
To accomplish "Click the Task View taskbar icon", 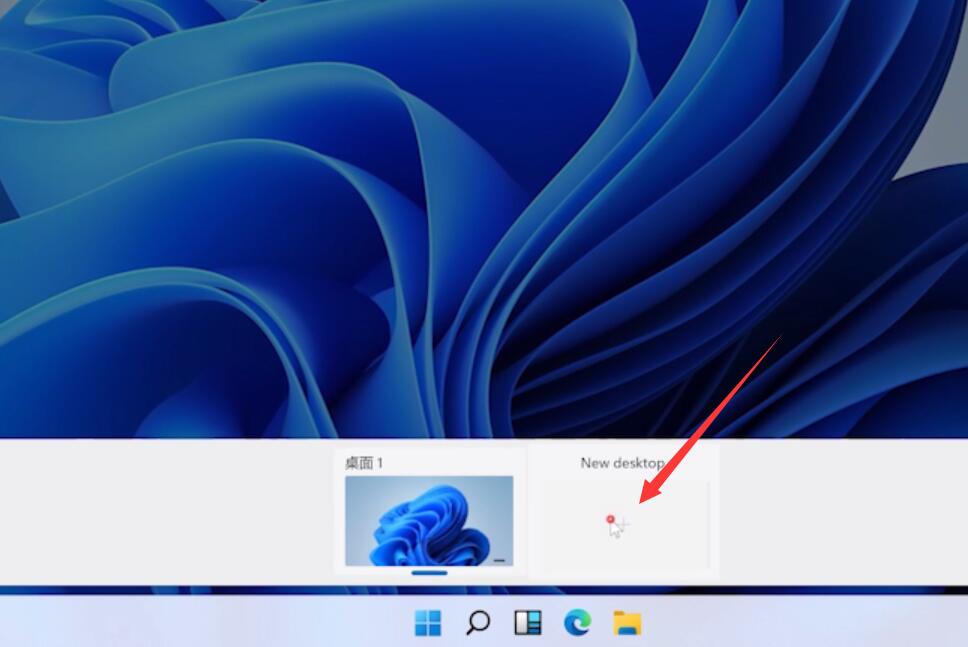I will click(x=528, y=622).
